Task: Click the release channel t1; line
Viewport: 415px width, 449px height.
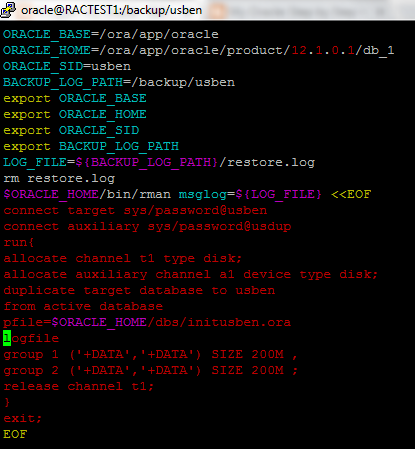Action: pyautogui.click(x=79, y=386)
